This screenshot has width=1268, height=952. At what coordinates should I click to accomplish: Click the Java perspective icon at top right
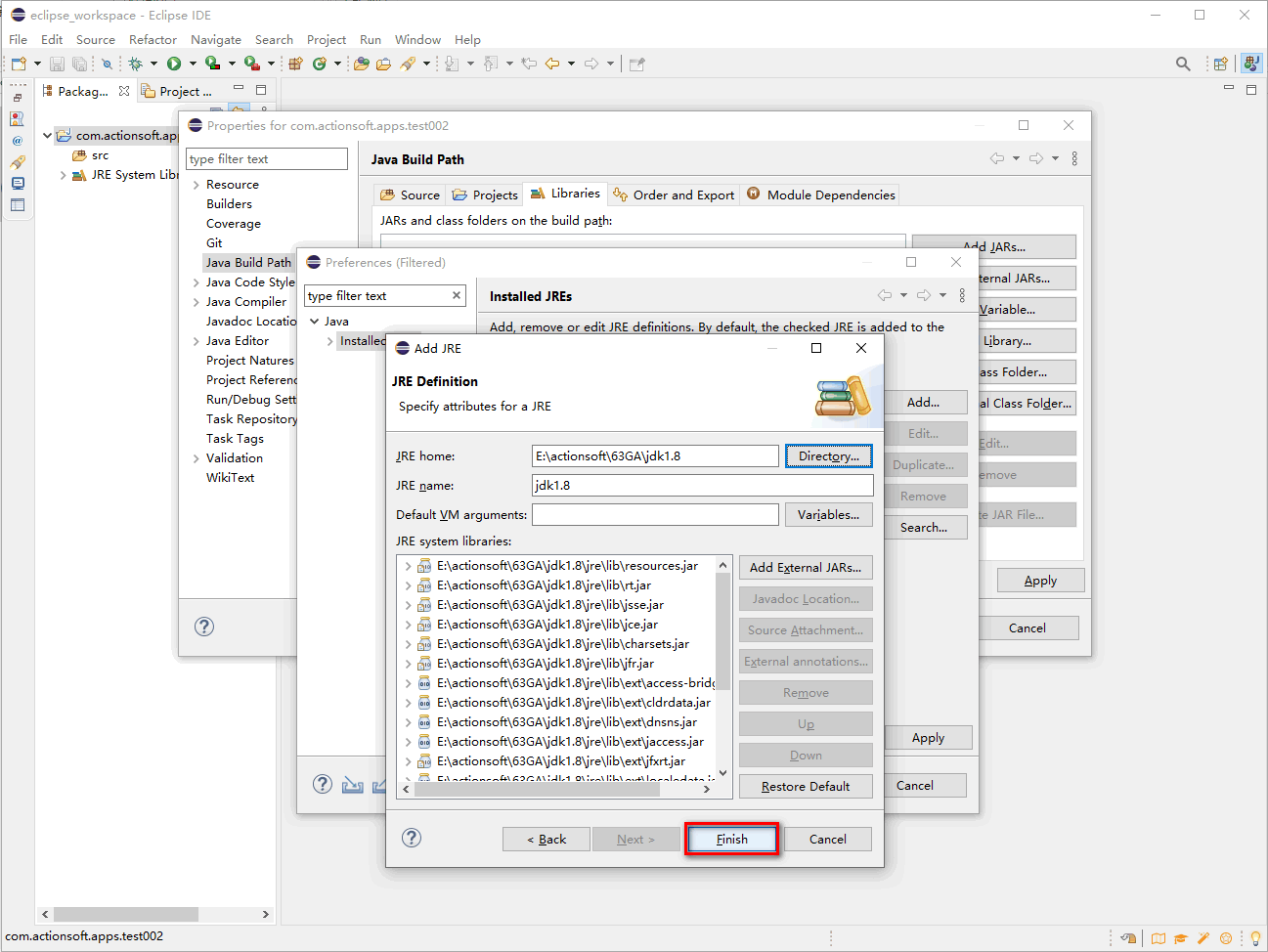1251,64
